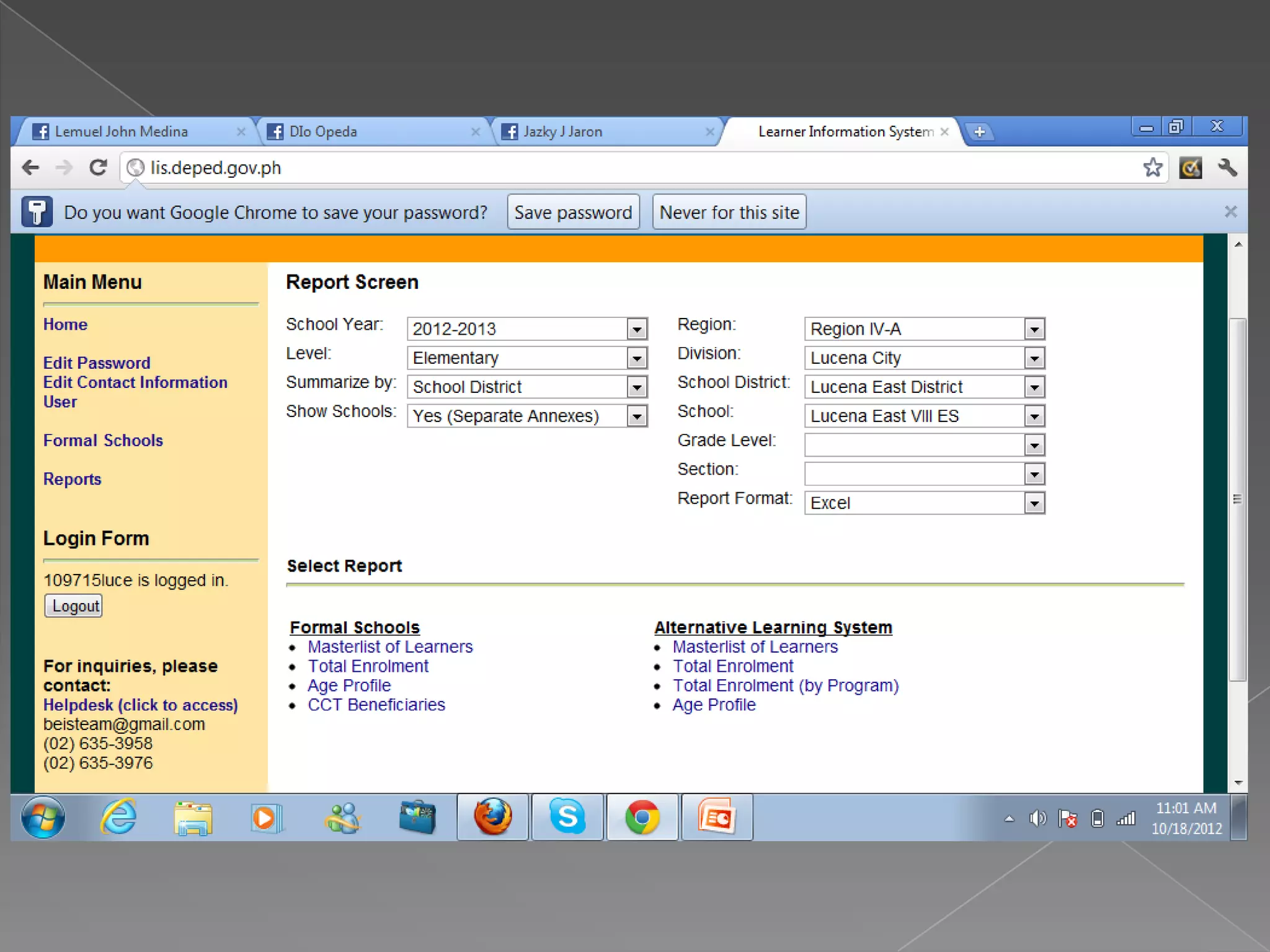This screenshot has height=952, width=1270.
Task: Close the Jazky J Jaron tab
Action: tap(710, 132)
